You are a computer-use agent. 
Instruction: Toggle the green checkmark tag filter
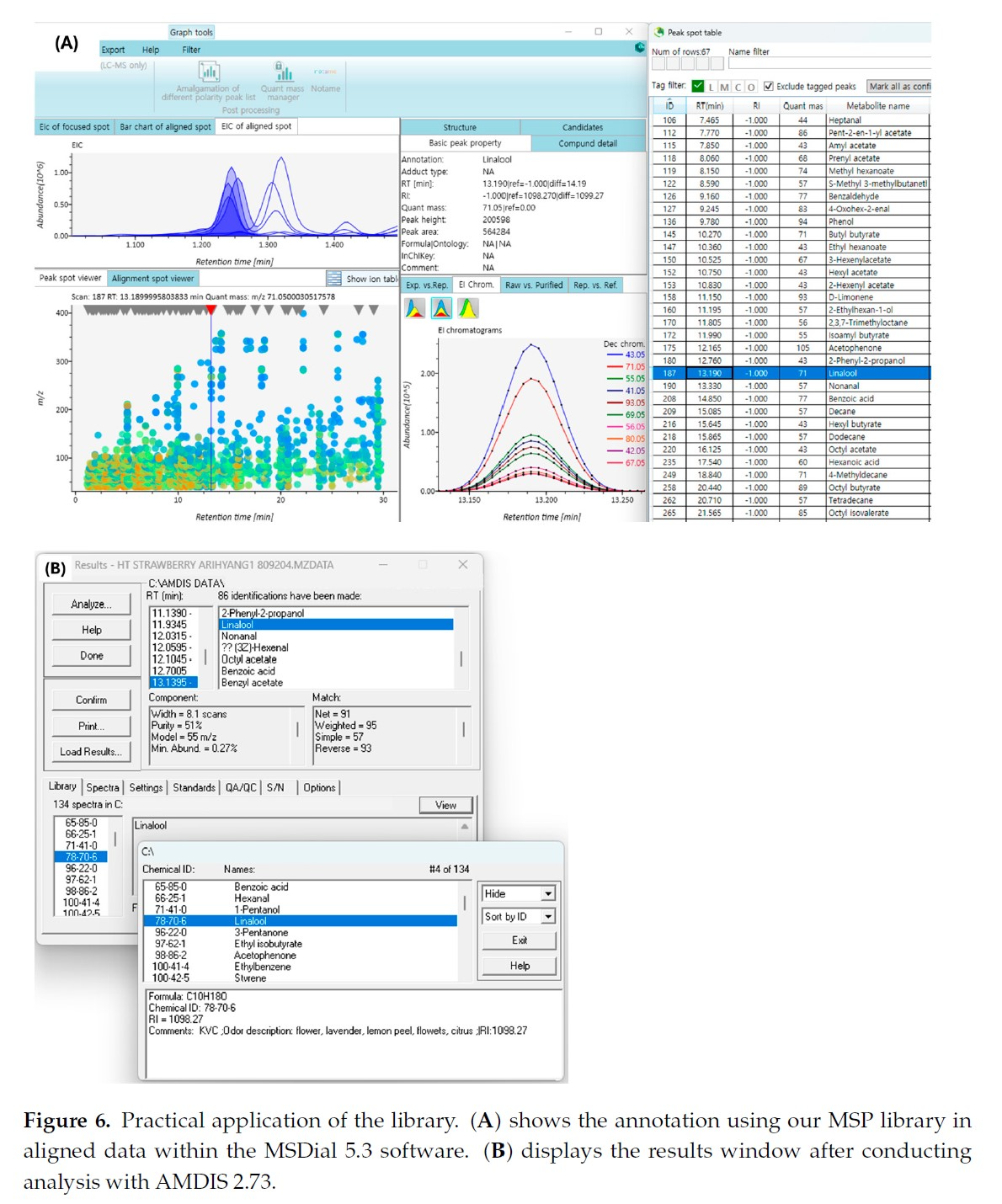point(698,86)
